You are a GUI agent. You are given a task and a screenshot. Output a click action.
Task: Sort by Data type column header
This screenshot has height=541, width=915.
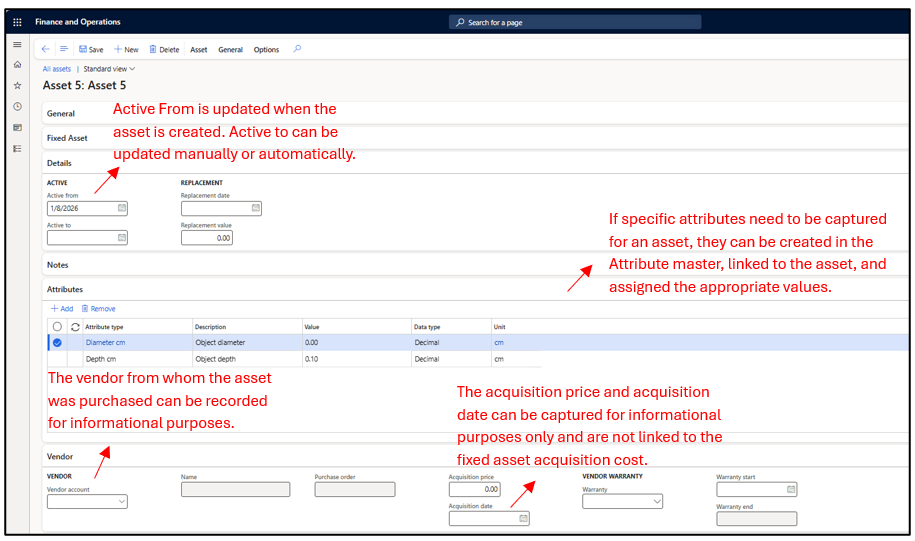pyautogui.click(x=427, y=327)
